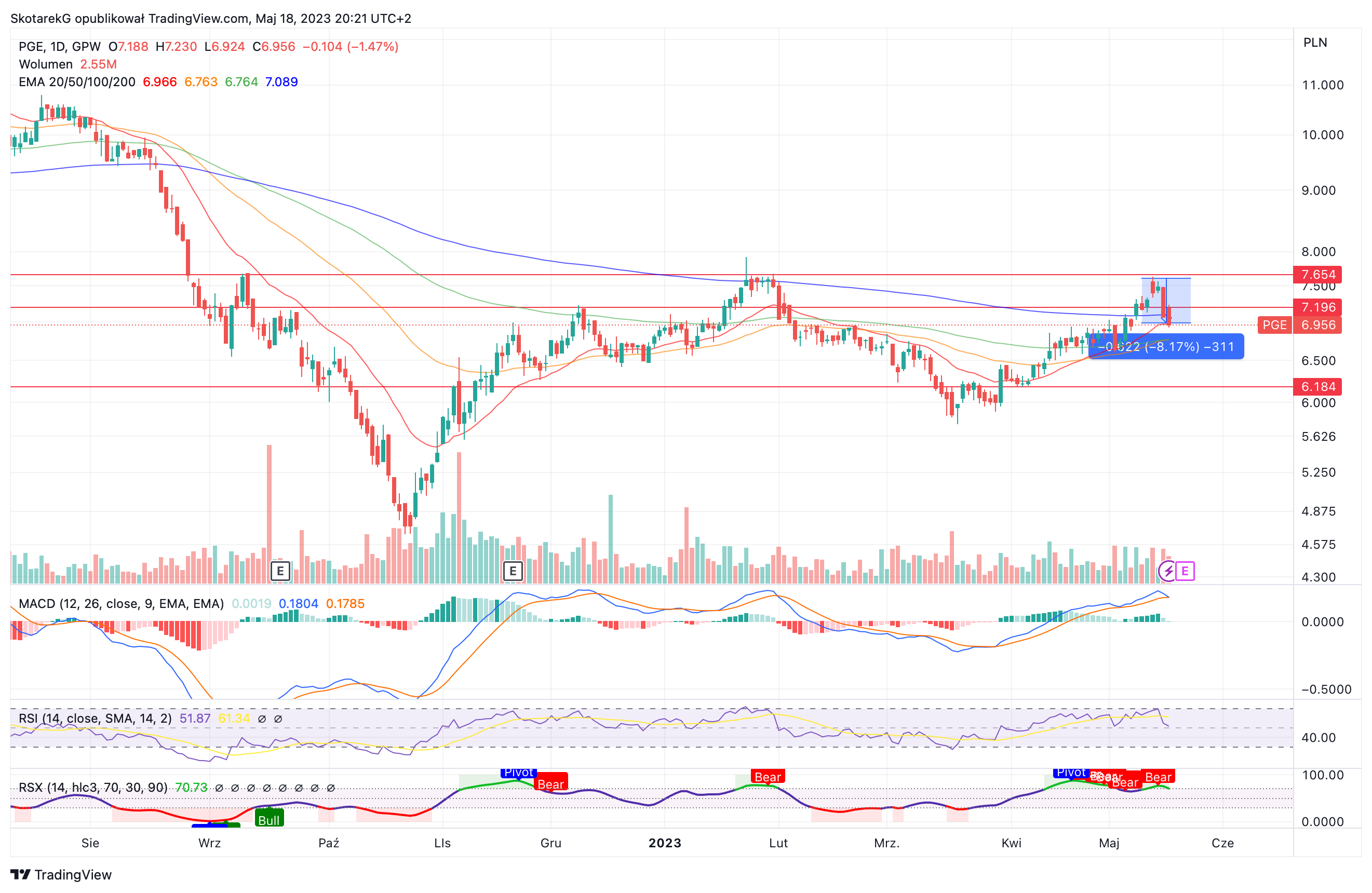
Task: Click the MACD value 0.1804
Action: click(298, 604)
